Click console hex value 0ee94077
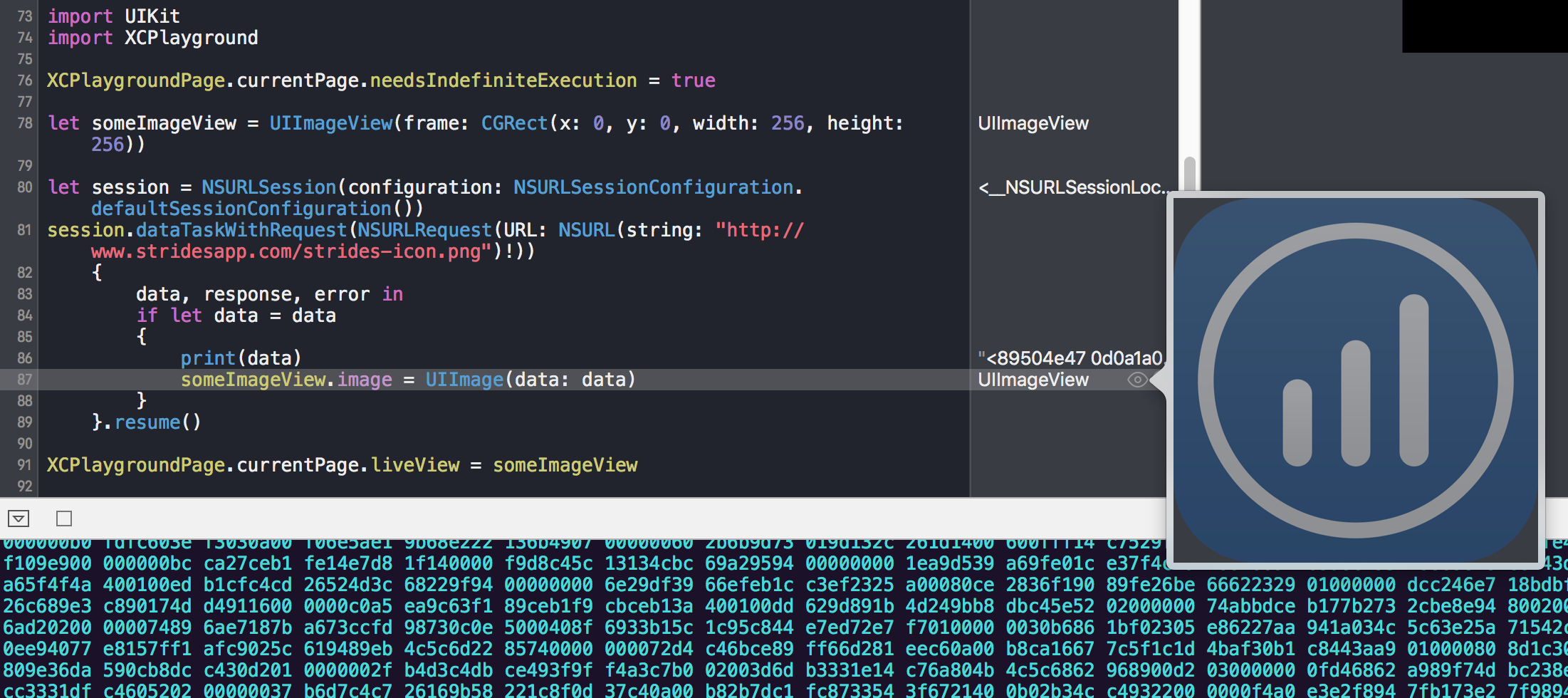 tap(48, 649)
